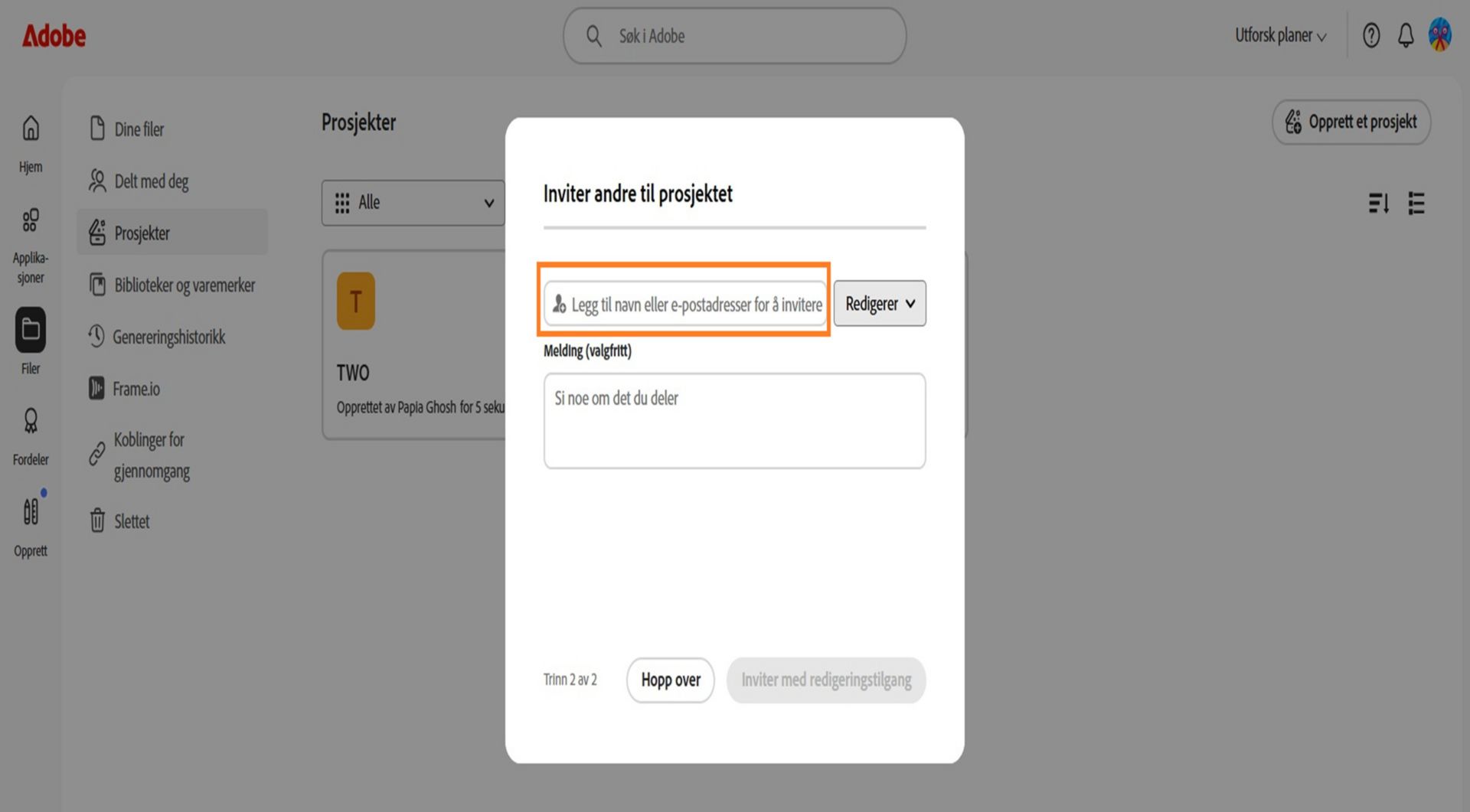Click the Opprett create icon
Viewport: 1470px width, 812px height.
click(31, 511)
